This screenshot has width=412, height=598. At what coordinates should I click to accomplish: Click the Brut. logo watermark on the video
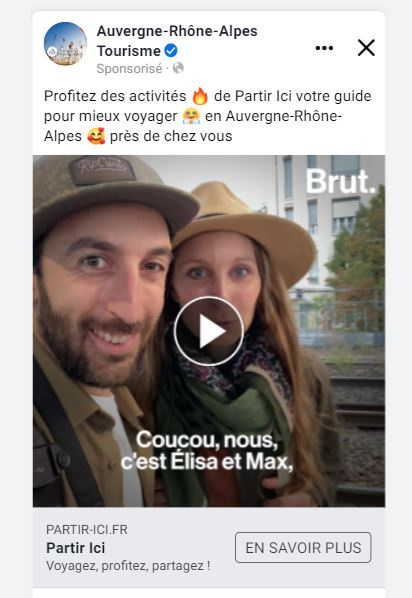tap(340, 182)
